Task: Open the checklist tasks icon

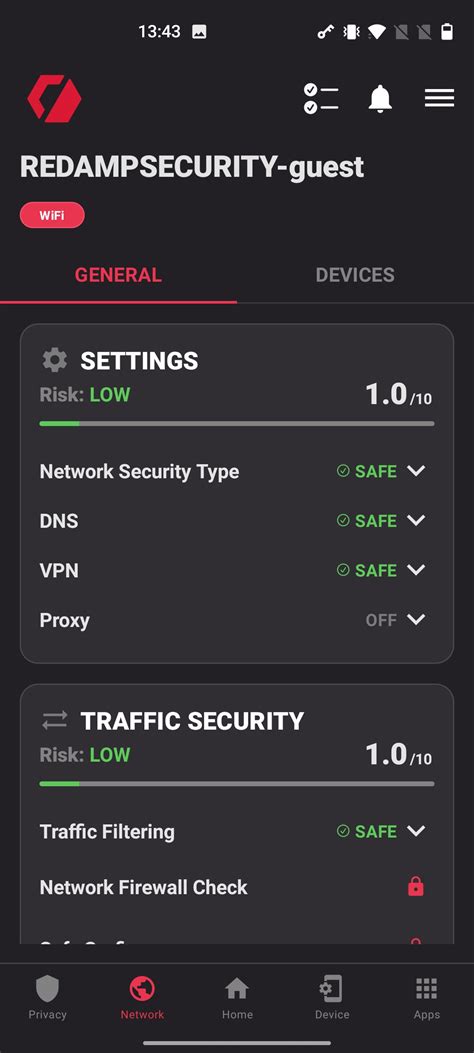Action: click(x=321, y=99)
